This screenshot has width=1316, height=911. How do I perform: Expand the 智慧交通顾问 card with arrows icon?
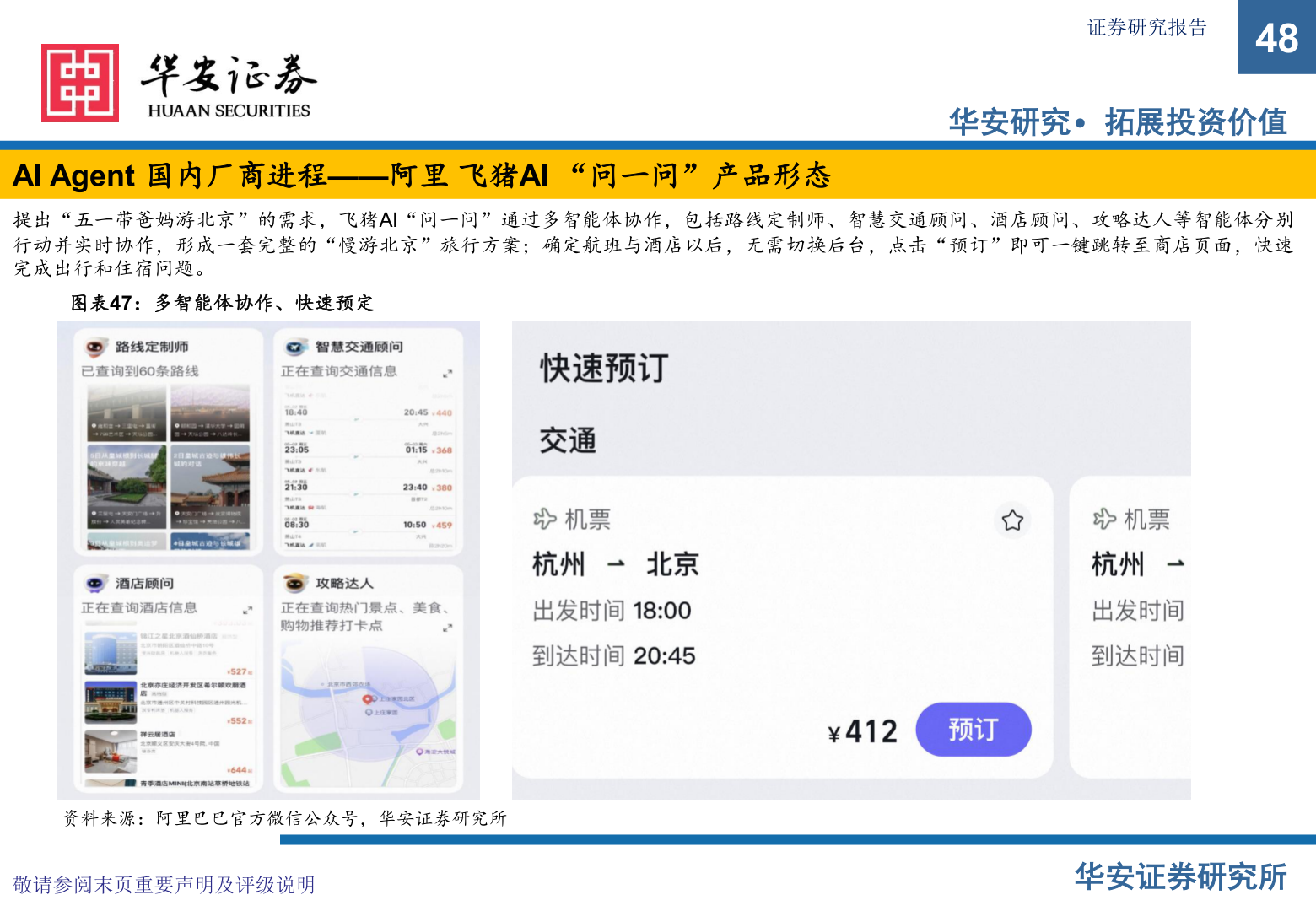pos(447,373)
